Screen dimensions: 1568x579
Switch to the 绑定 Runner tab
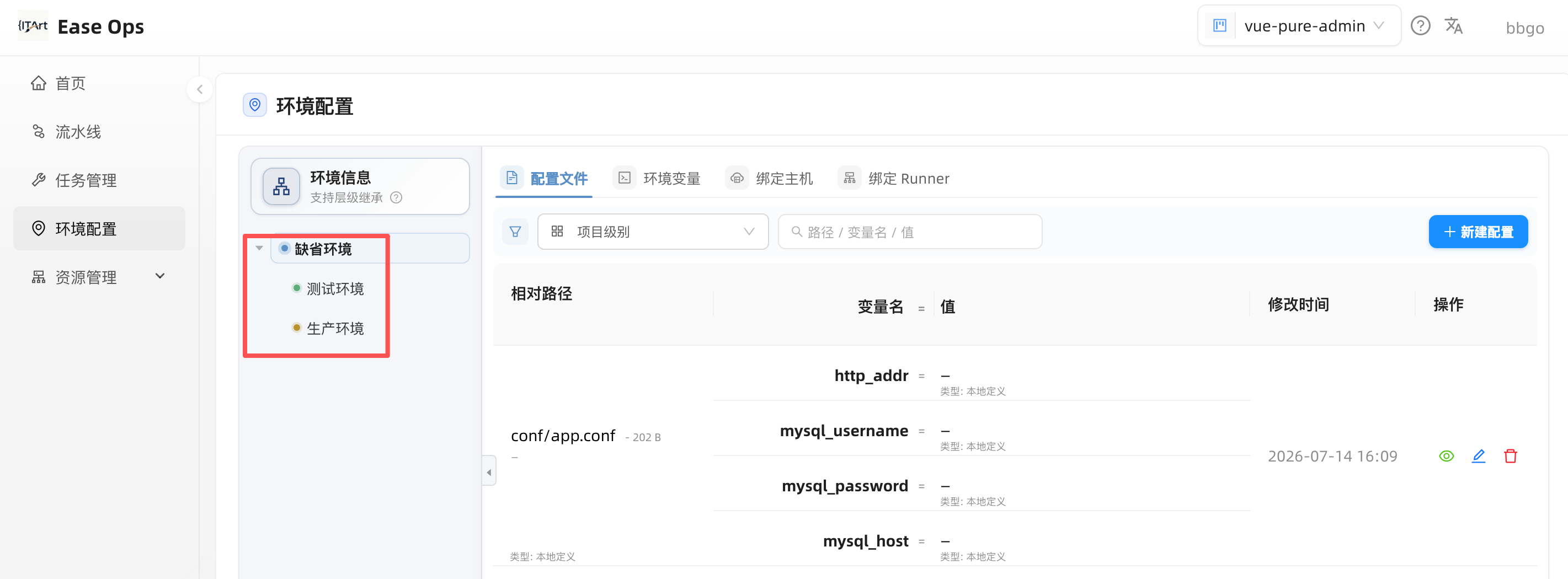point(894,179)
